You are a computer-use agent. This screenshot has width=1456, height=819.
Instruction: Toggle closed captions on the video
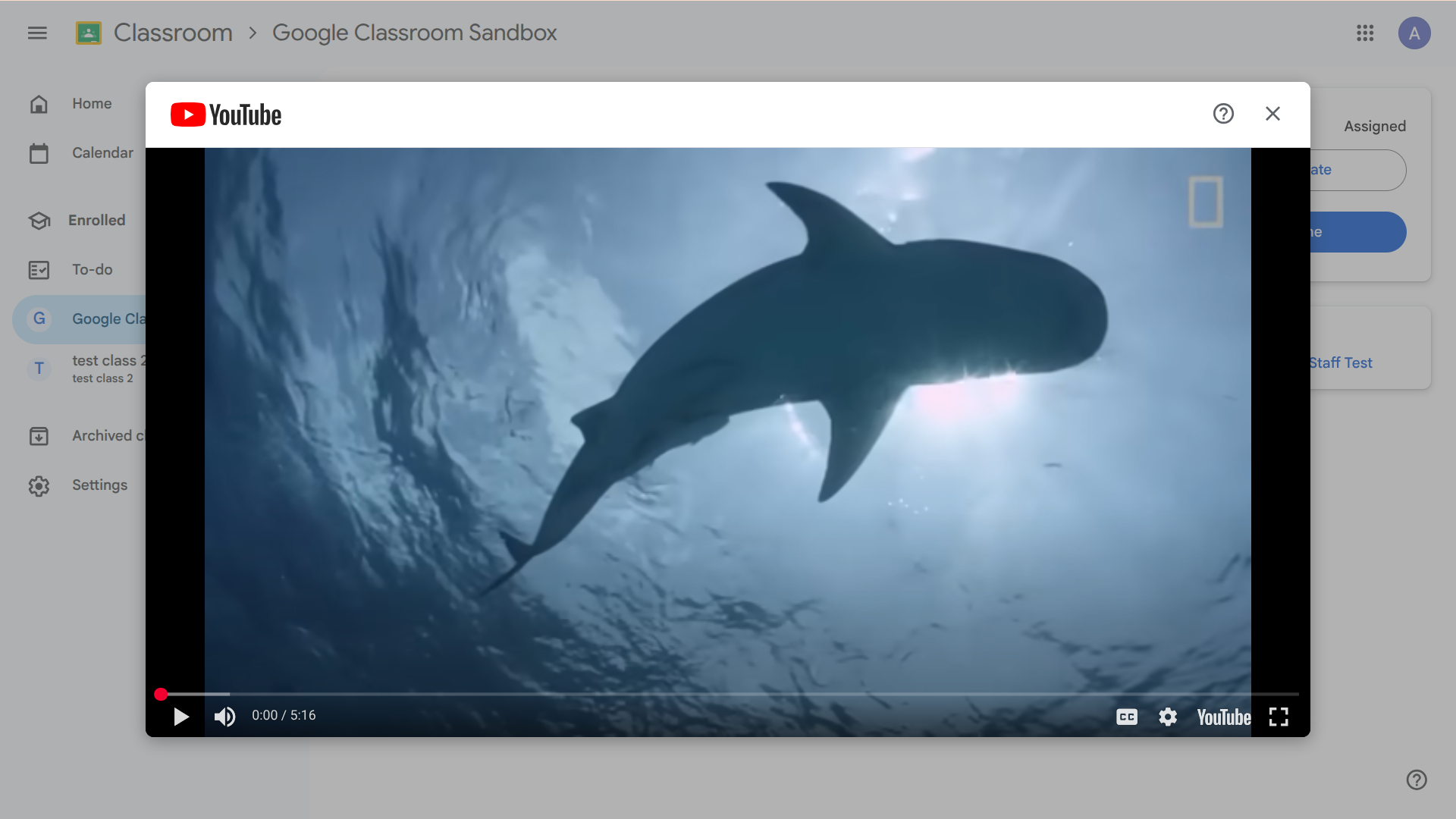click(x=1127, y=717)
